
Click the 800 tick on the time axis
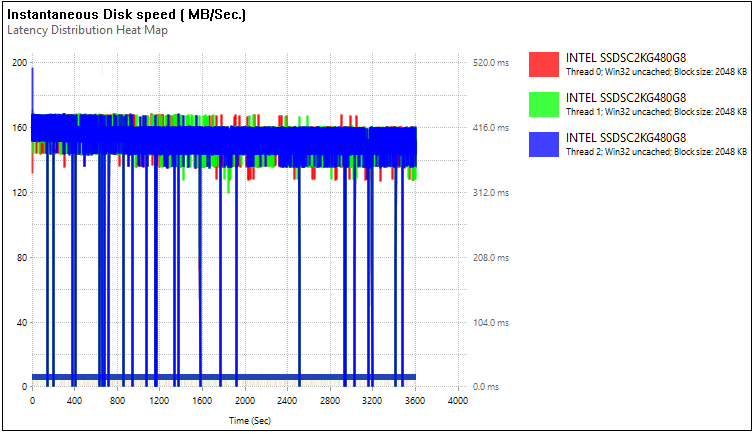pos(117,400)
